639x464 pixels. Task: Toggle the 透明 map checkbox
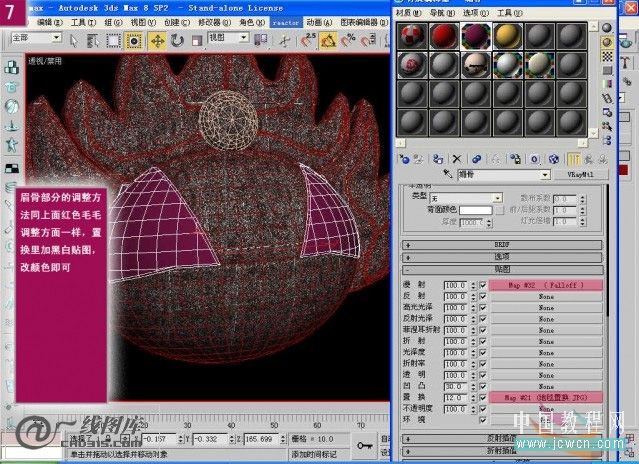[x=483, y=375]
